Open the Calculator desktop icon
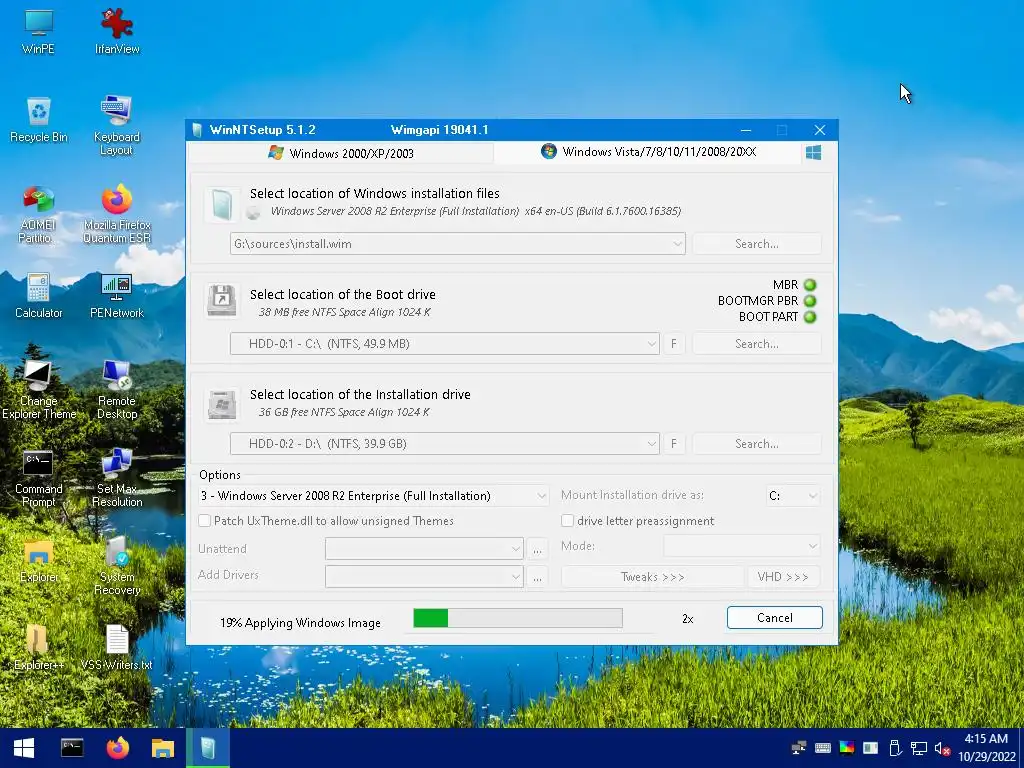1024x768 pixels. pos(39,296)
